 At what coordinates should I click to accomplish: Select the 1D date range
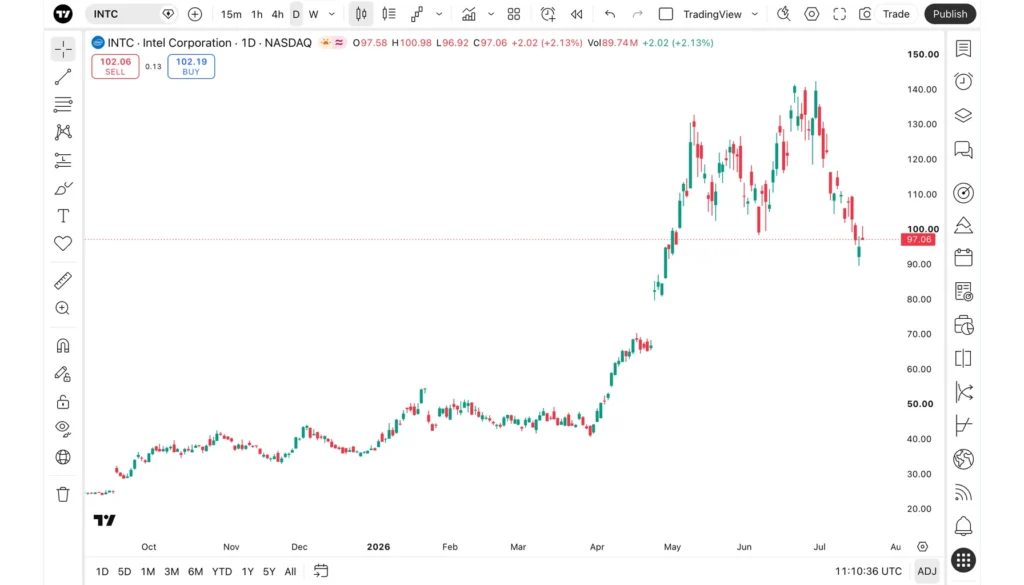coord(103,571)
